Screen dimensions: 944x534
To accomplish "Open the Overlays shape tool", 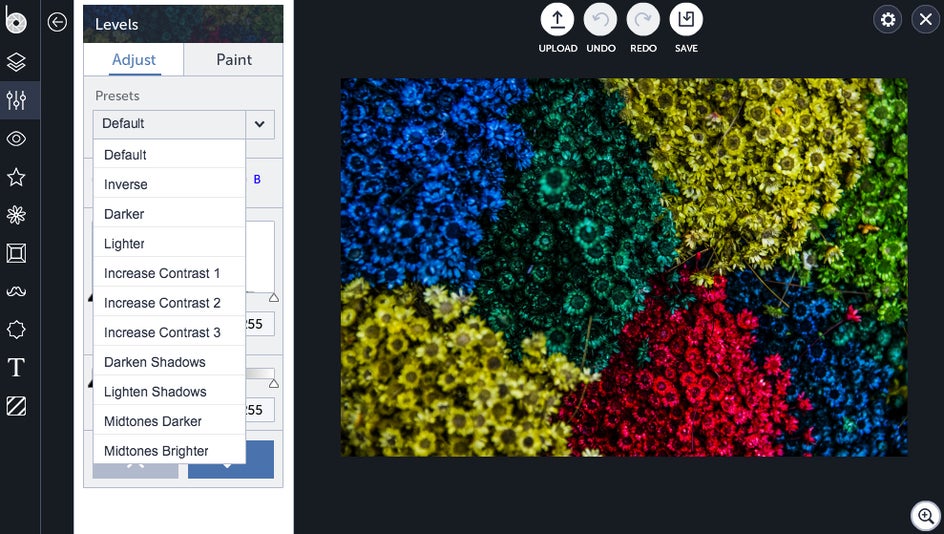I will point(16,329).
